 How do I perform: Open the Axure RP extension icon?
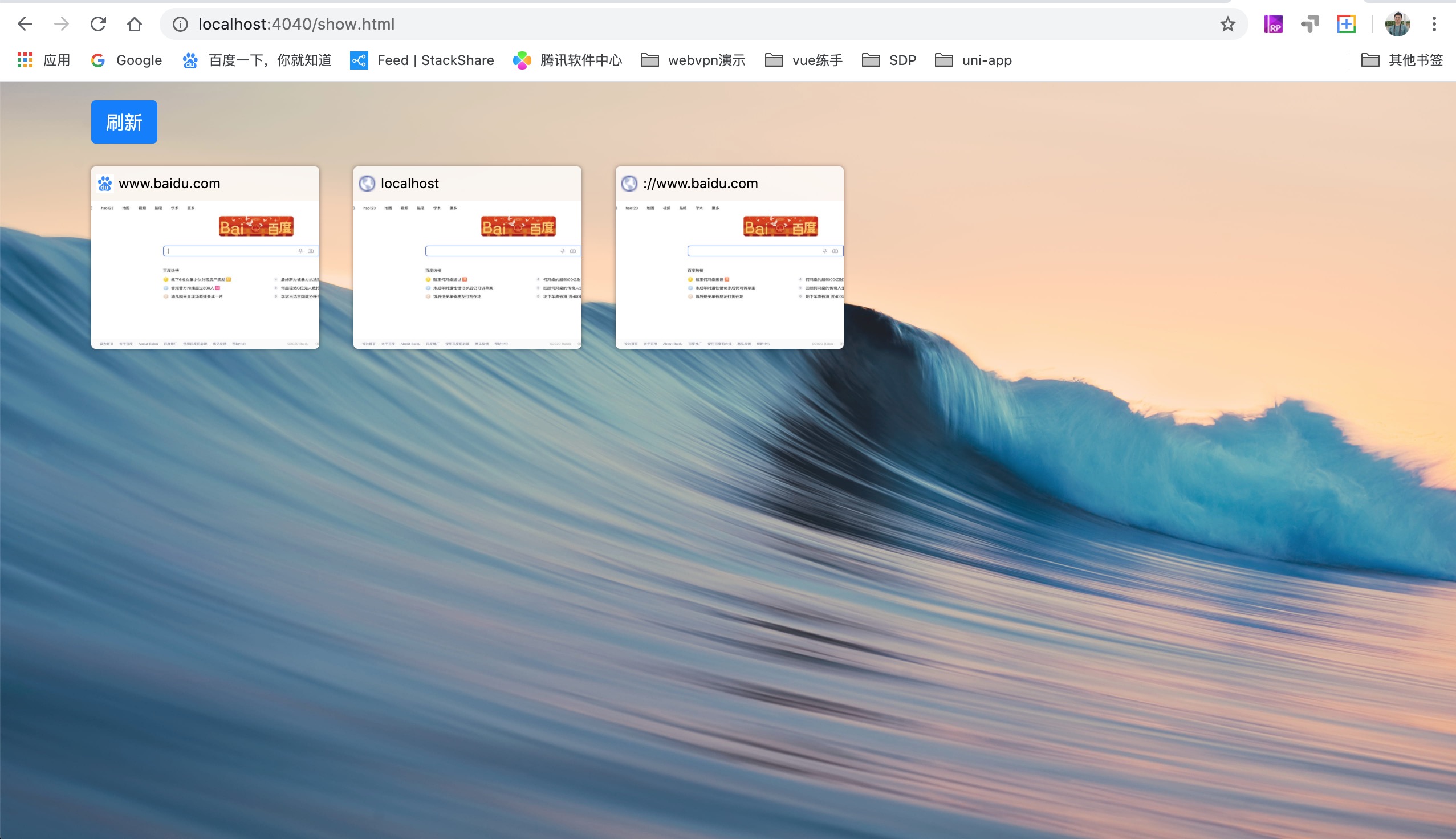pyautogui.click(x=1273, y=24)
